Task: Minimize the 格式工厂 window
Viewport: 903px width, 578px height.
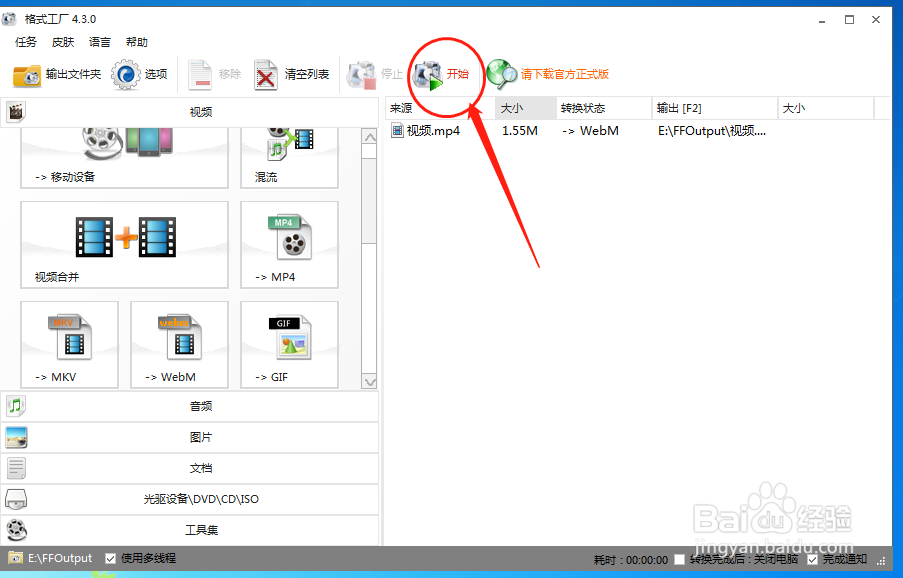Action: pos(822,20)
